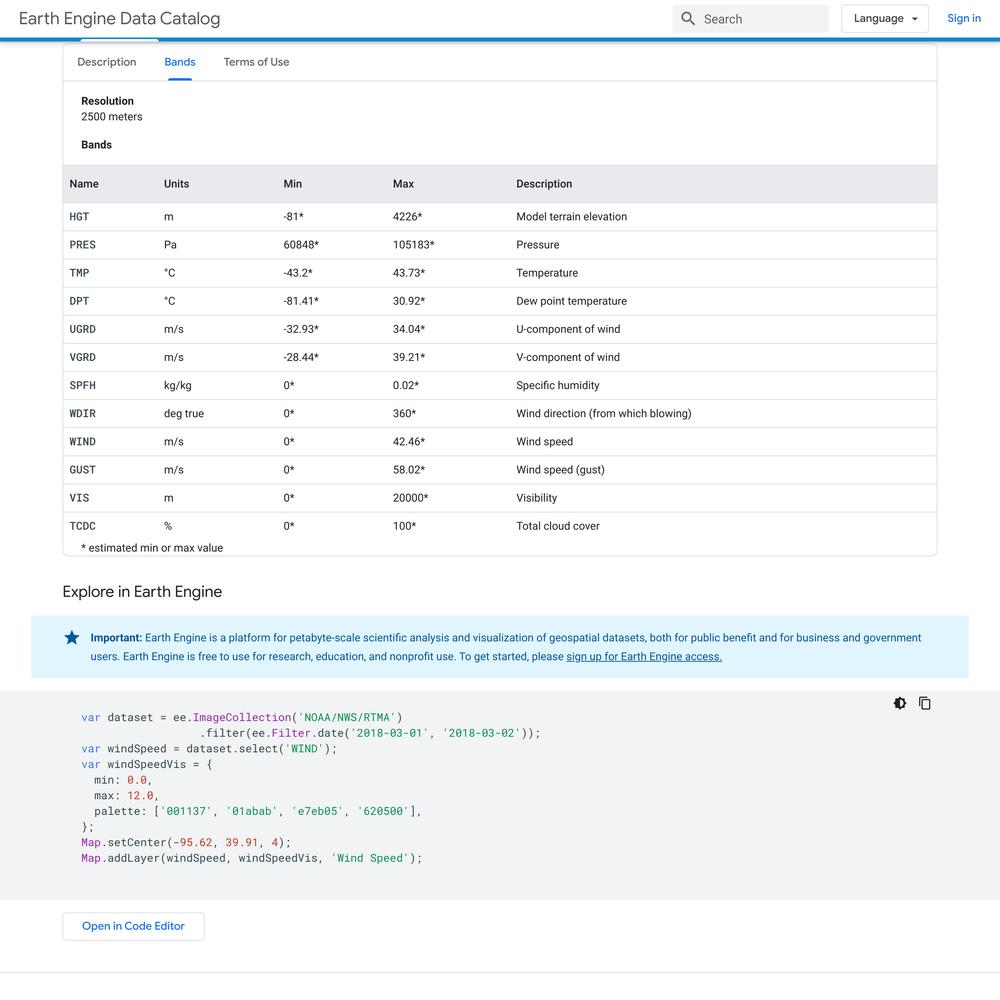The height and width of the screenshot is (1000, 1000).
Task: Click the Important star icon
Action: point(72,637)
